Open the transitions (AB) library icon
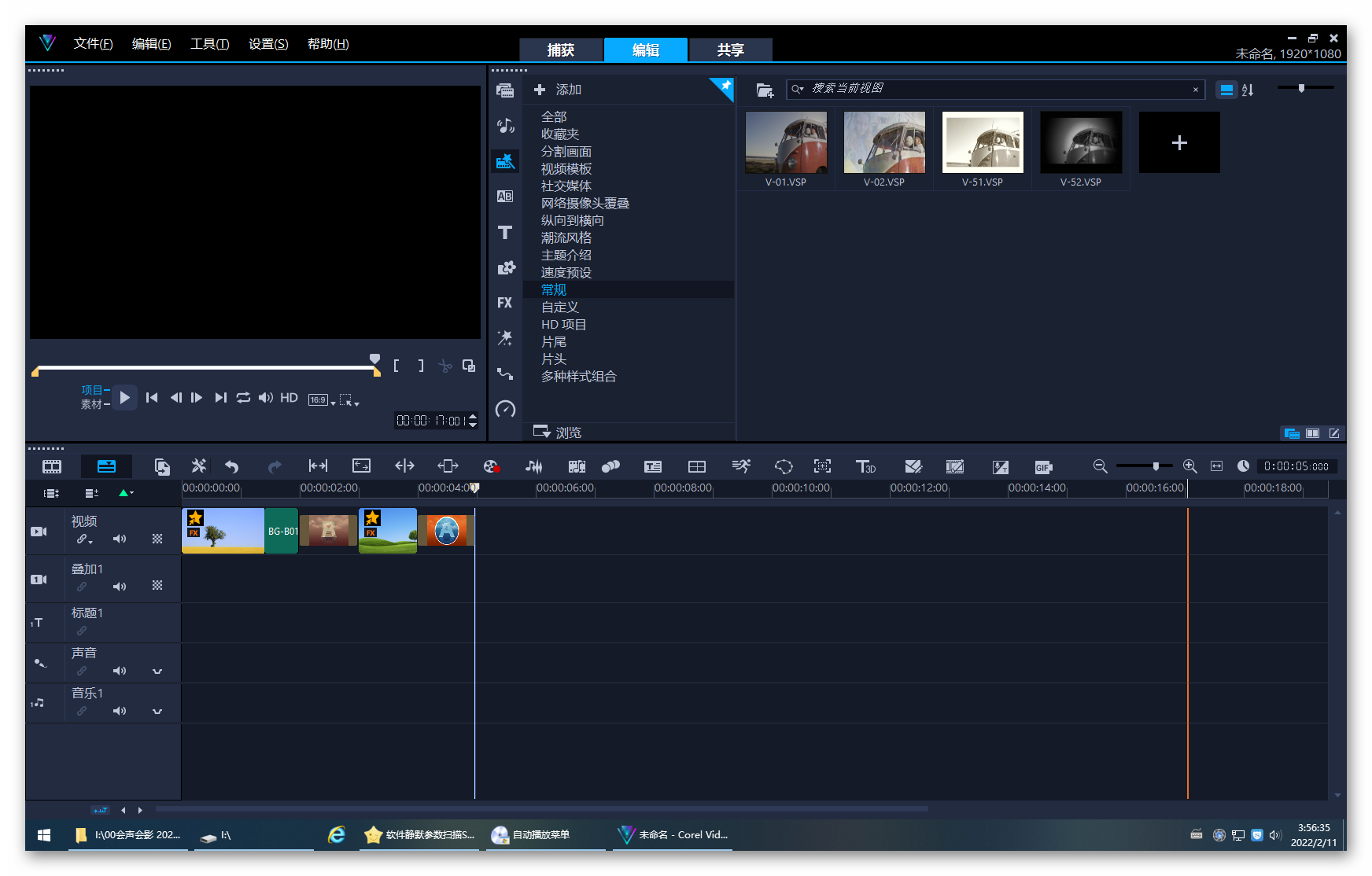This screenshot has width=1372, height=876. (x=505, y=197)
